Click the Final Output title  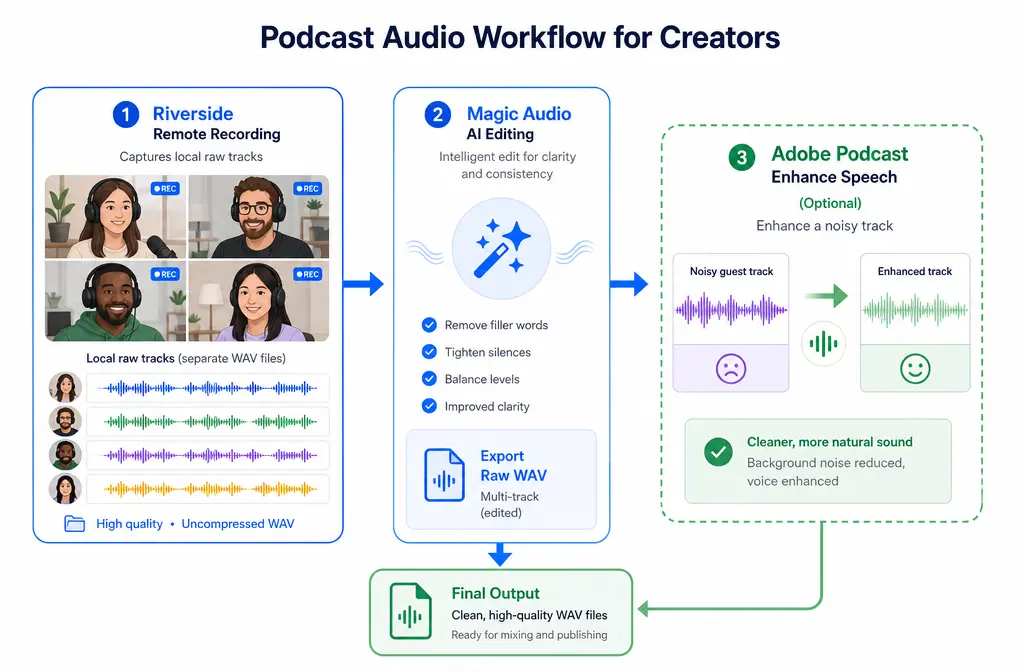496,593
